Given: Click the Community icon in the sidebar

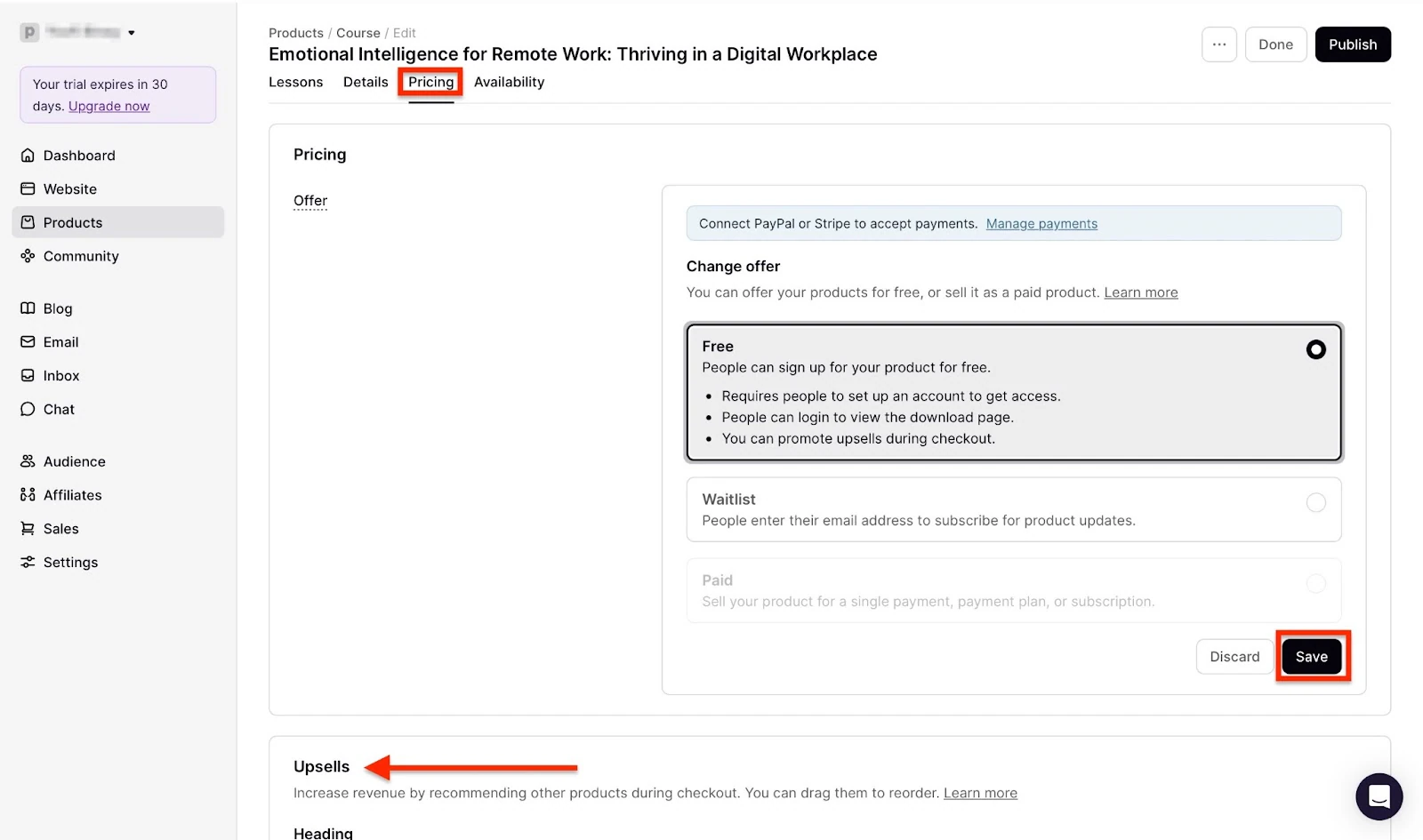Looking at the screenshot, I should point(28,256).
